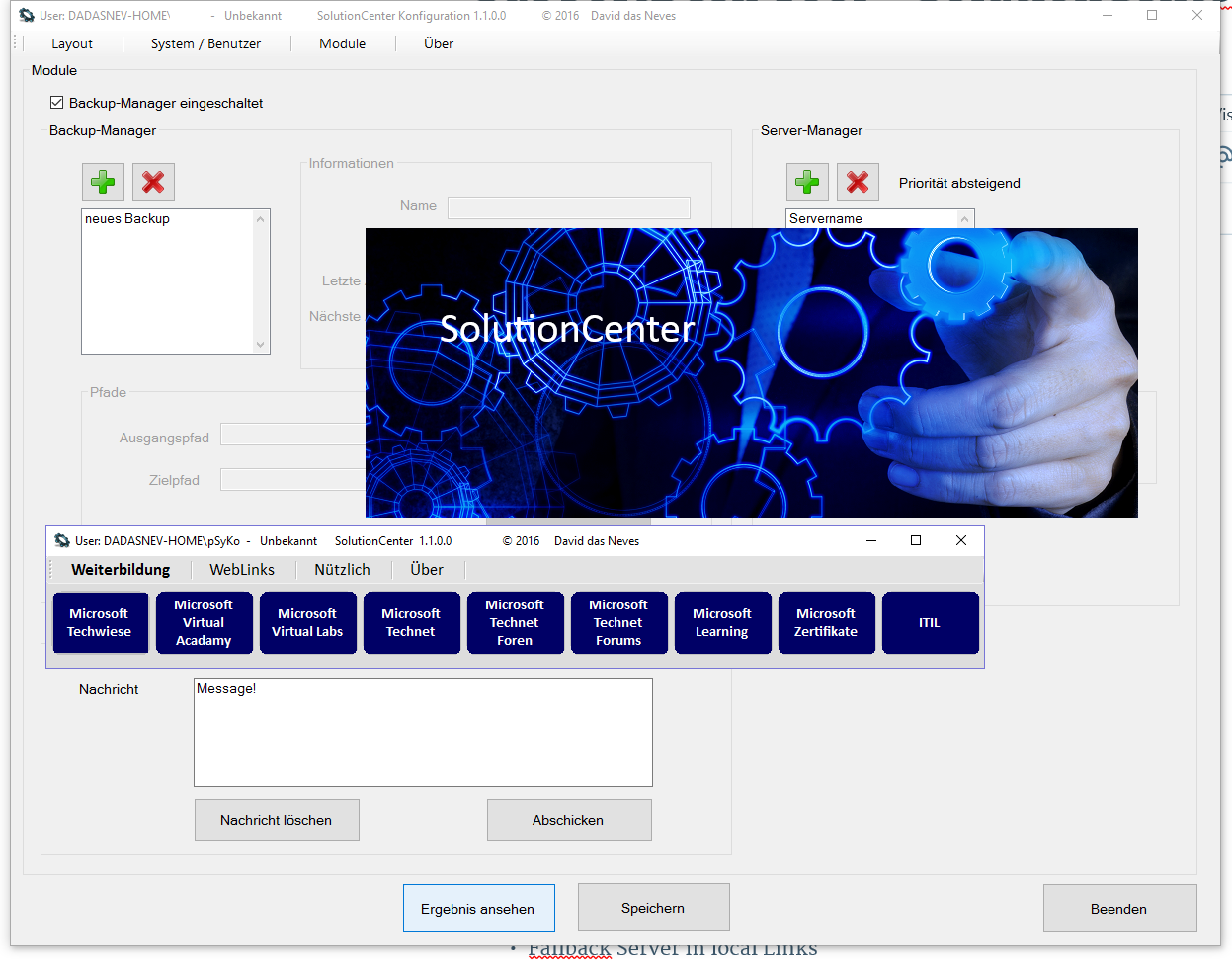Add a server via the Server-Manager plus icon
1232x961 pixels.
[807, 182]
